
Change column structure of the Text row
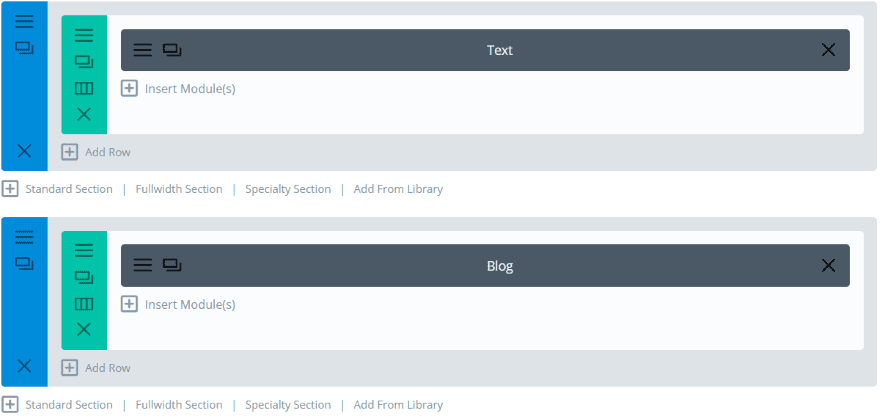pyautogui.click(x=84, y=88)
